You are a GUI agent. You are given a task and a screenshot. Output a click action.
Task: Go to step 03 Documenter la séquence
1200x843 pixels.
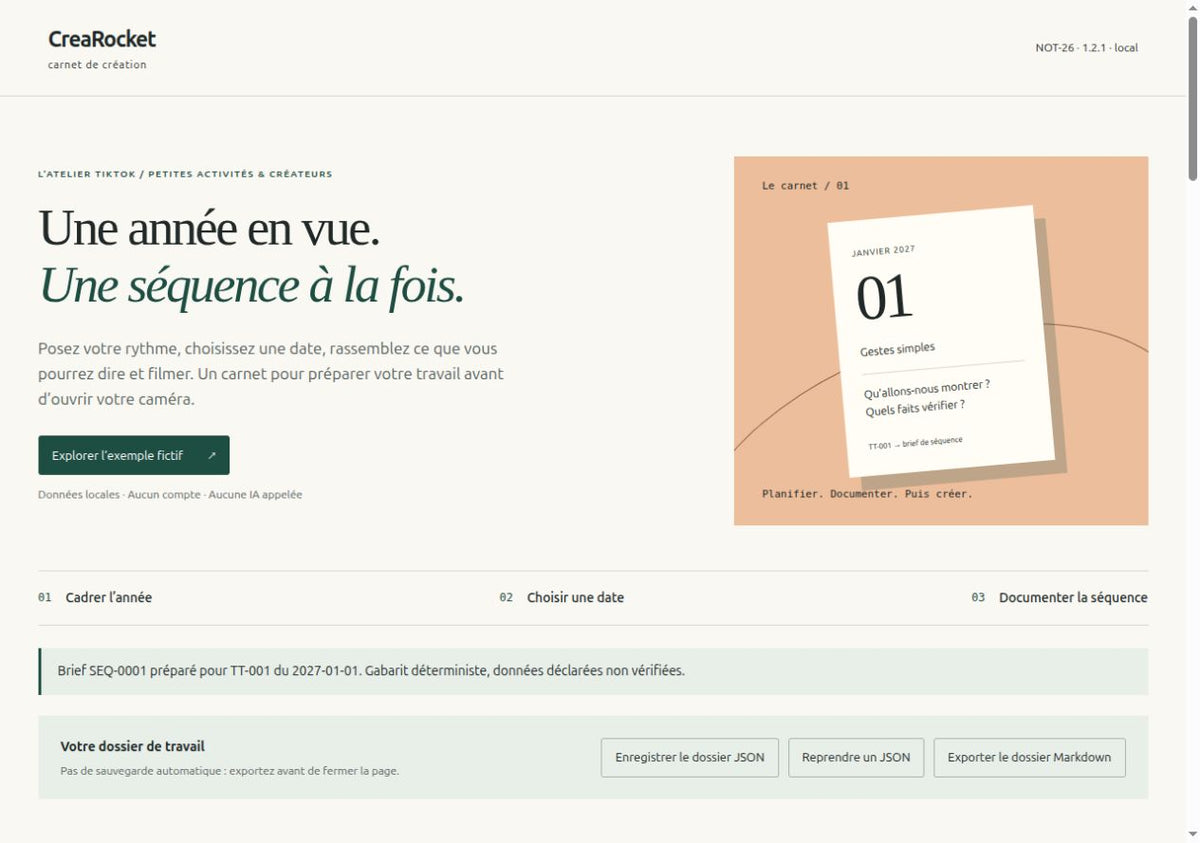pos(1059,597)
